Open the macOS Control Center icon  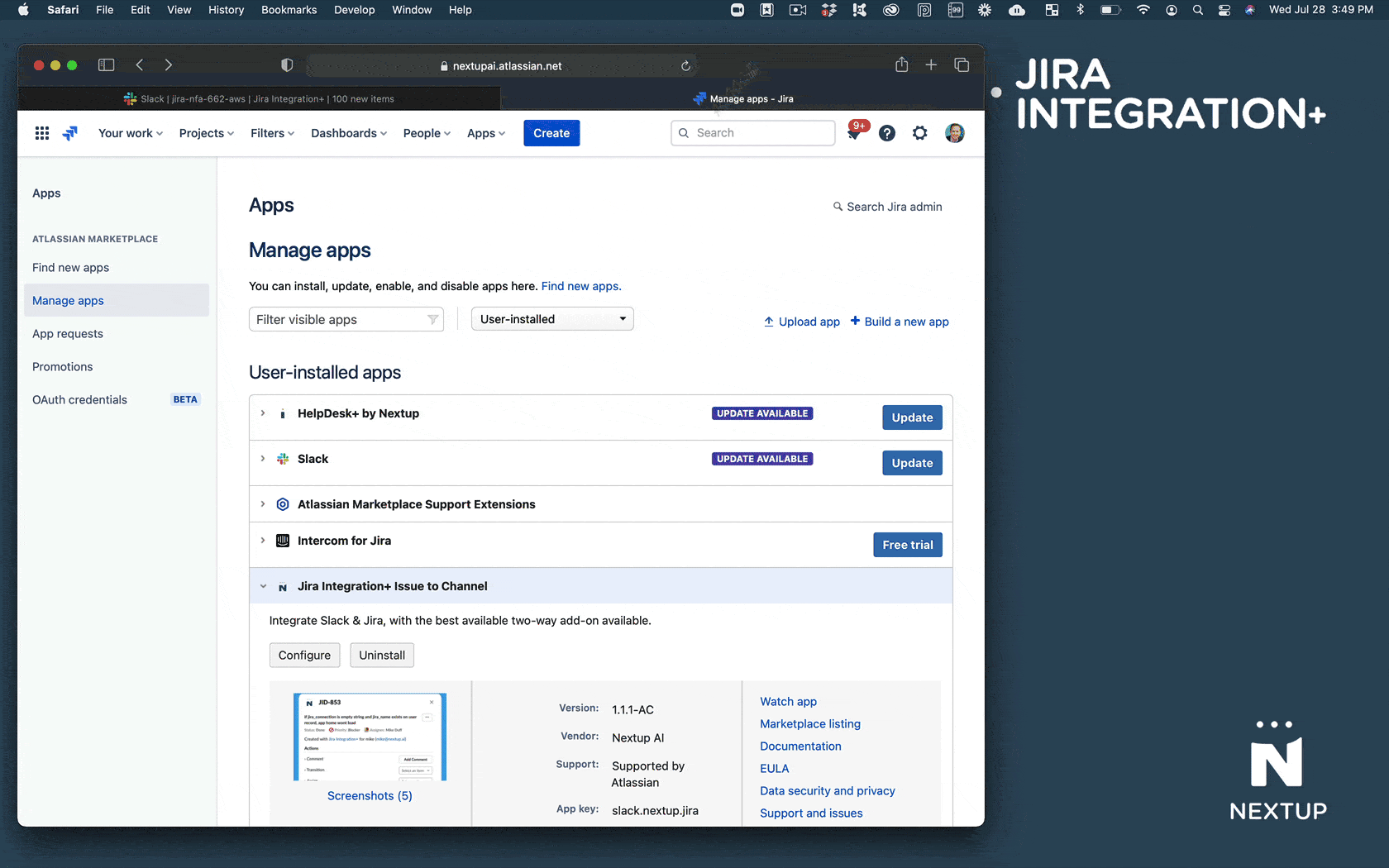[1224, 10]
